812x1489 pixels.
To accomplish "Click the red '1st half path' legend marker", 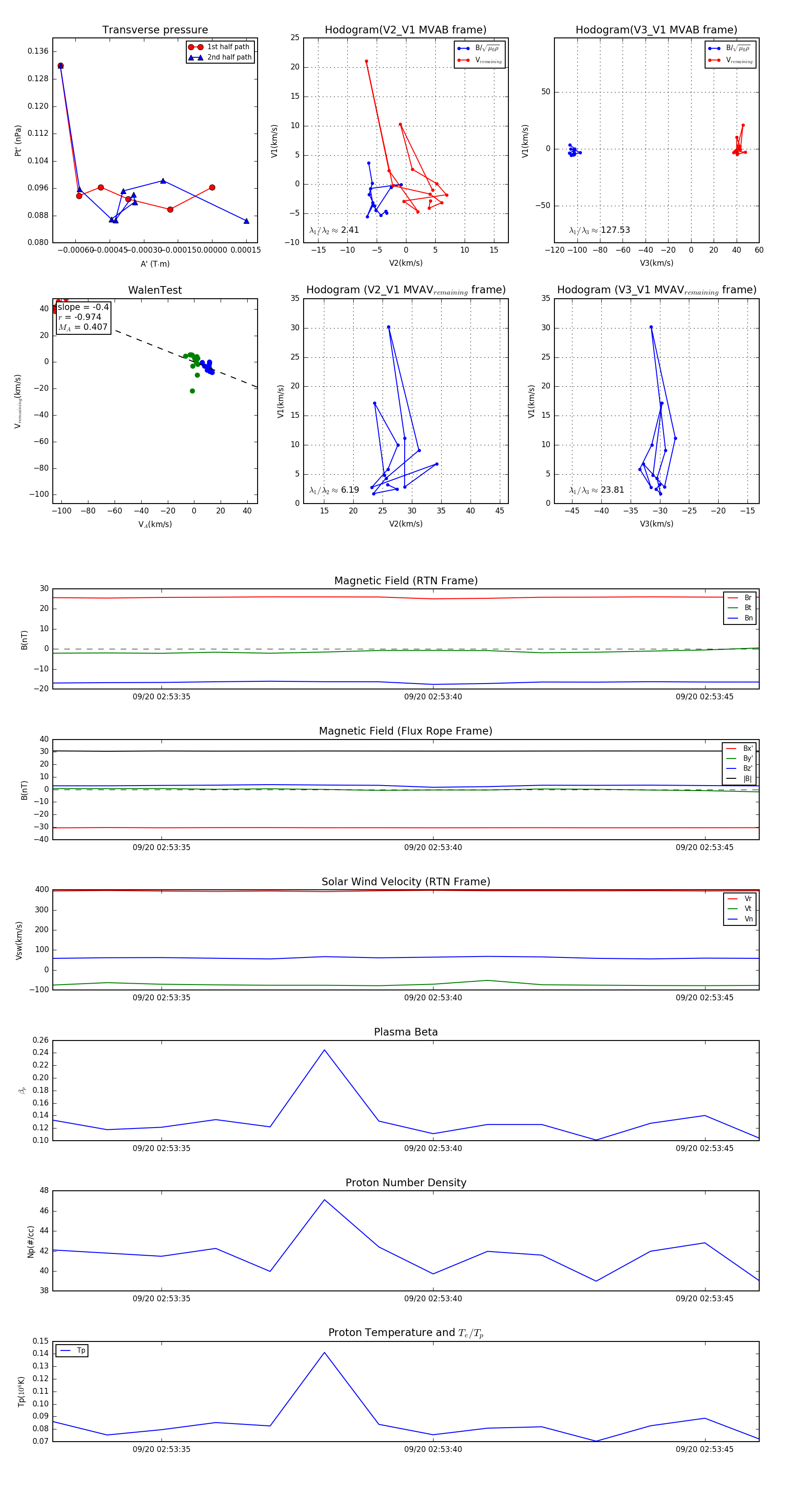I will [195, 47].
